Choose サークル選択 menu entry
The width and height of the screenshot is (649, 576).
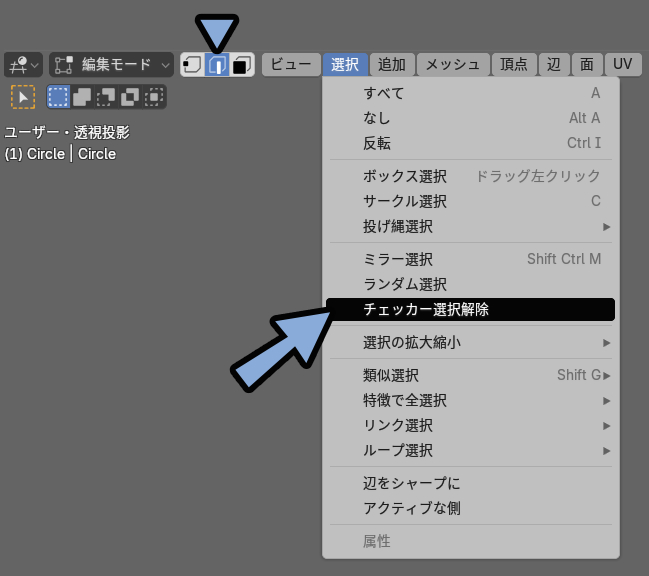[471, 202]
